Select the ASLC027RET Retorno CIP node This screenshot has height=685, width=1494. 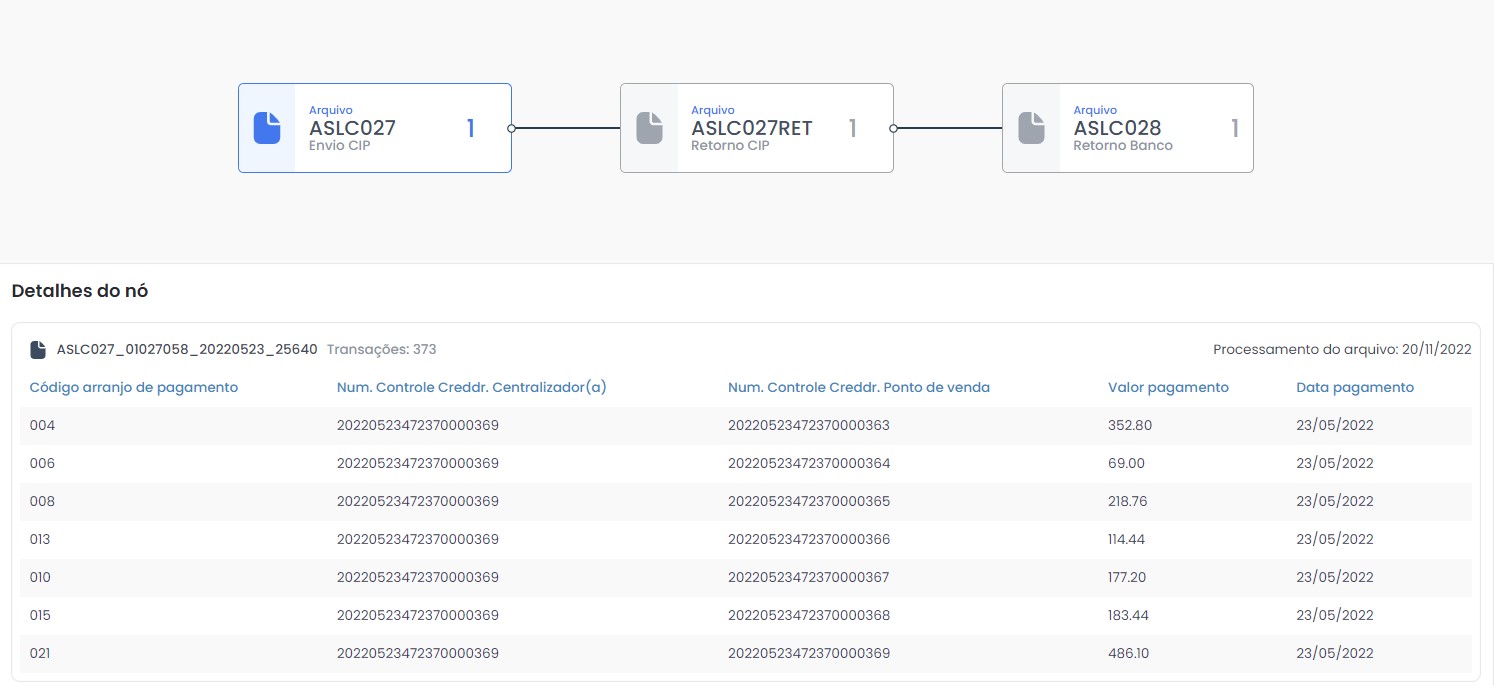[x=757, y=128]
